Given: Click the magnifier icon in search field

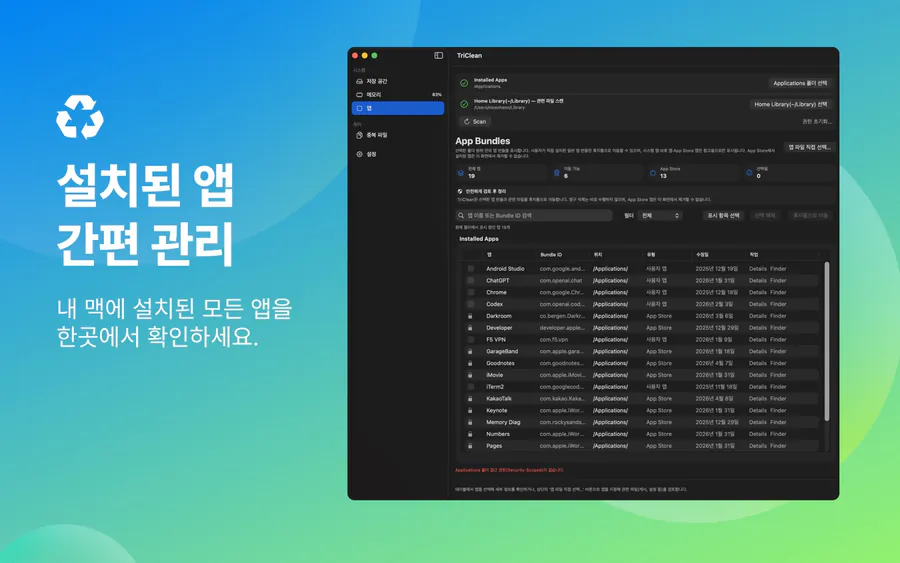Looking at the screenshot, I should 461,216.
